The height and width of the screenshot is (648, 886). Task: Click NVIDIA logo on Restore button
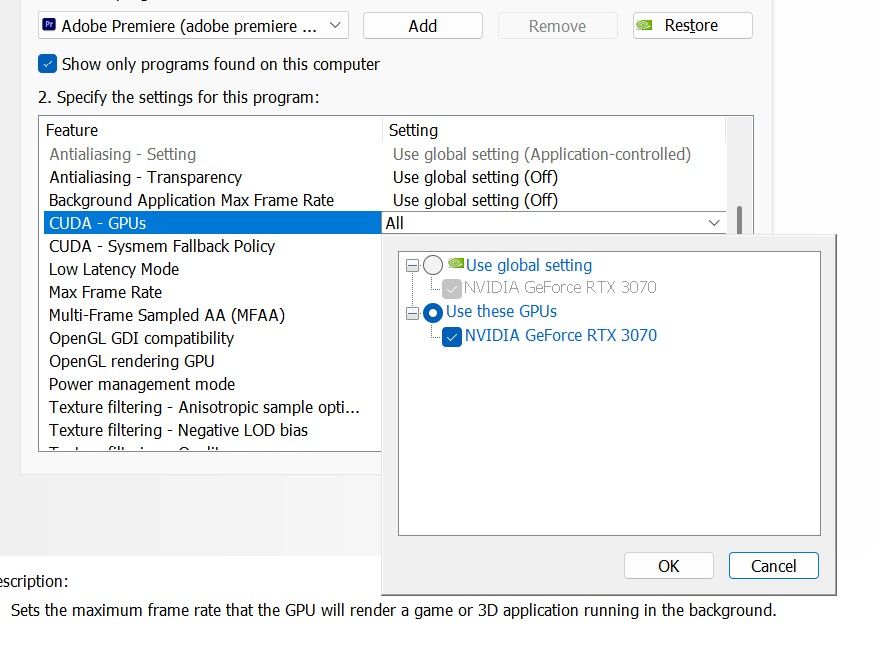point(649,25)
